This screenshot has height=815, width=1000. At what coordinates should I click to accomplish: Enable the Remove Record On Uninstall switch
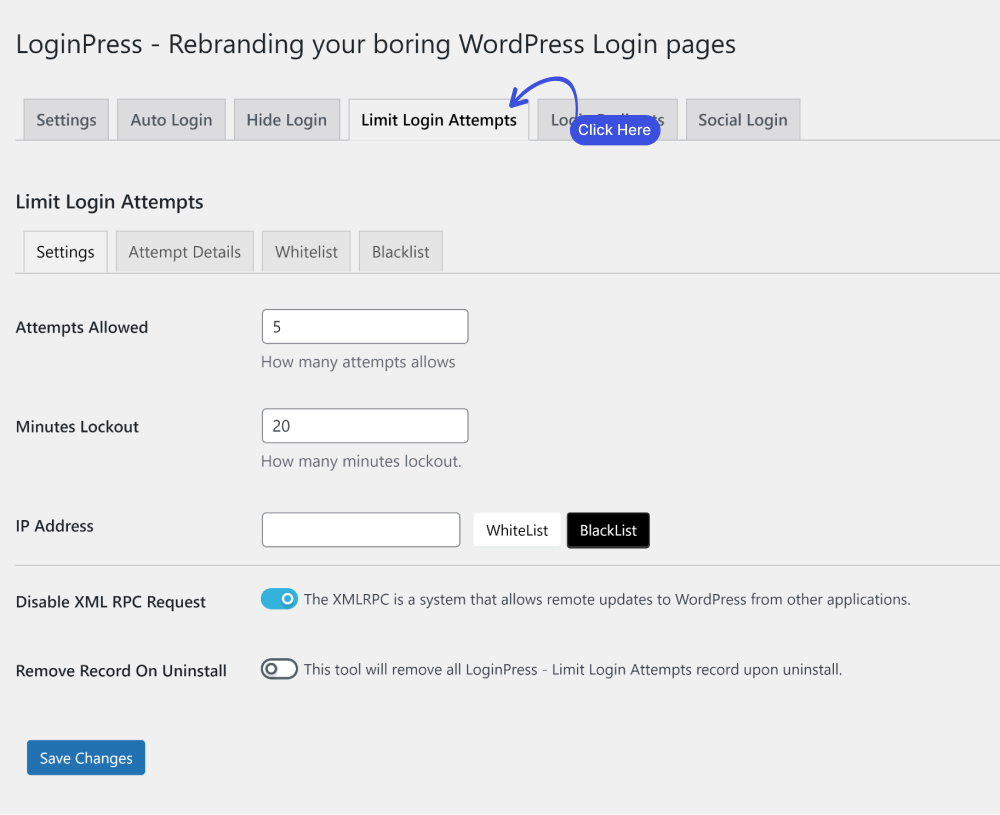(x=279, y=669)
